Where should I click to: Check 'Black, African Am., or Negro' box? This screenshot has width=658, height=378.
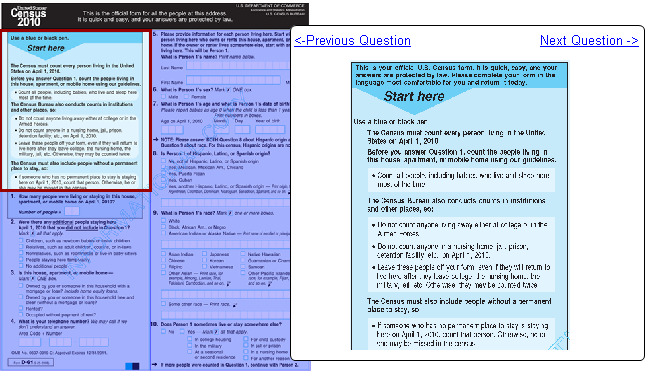pyautogui.click(x=164, y=227)
